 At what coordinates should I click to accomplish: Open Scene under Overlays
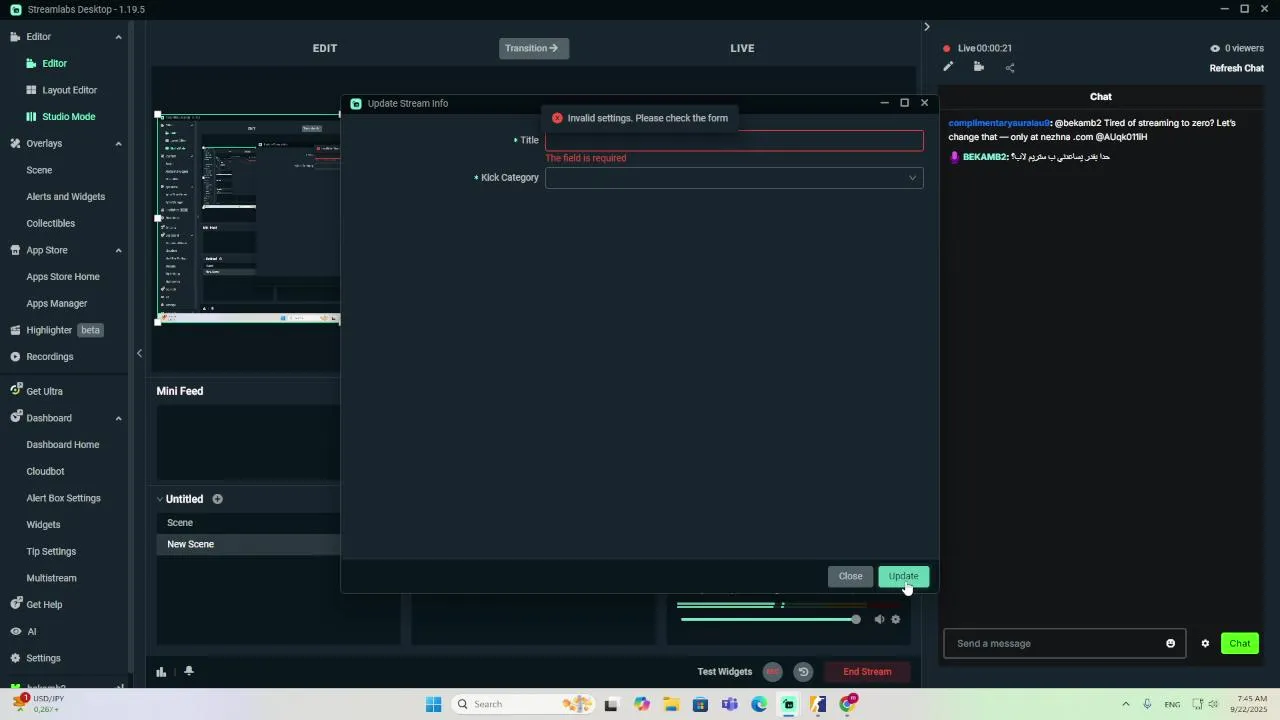click(39, 170)
